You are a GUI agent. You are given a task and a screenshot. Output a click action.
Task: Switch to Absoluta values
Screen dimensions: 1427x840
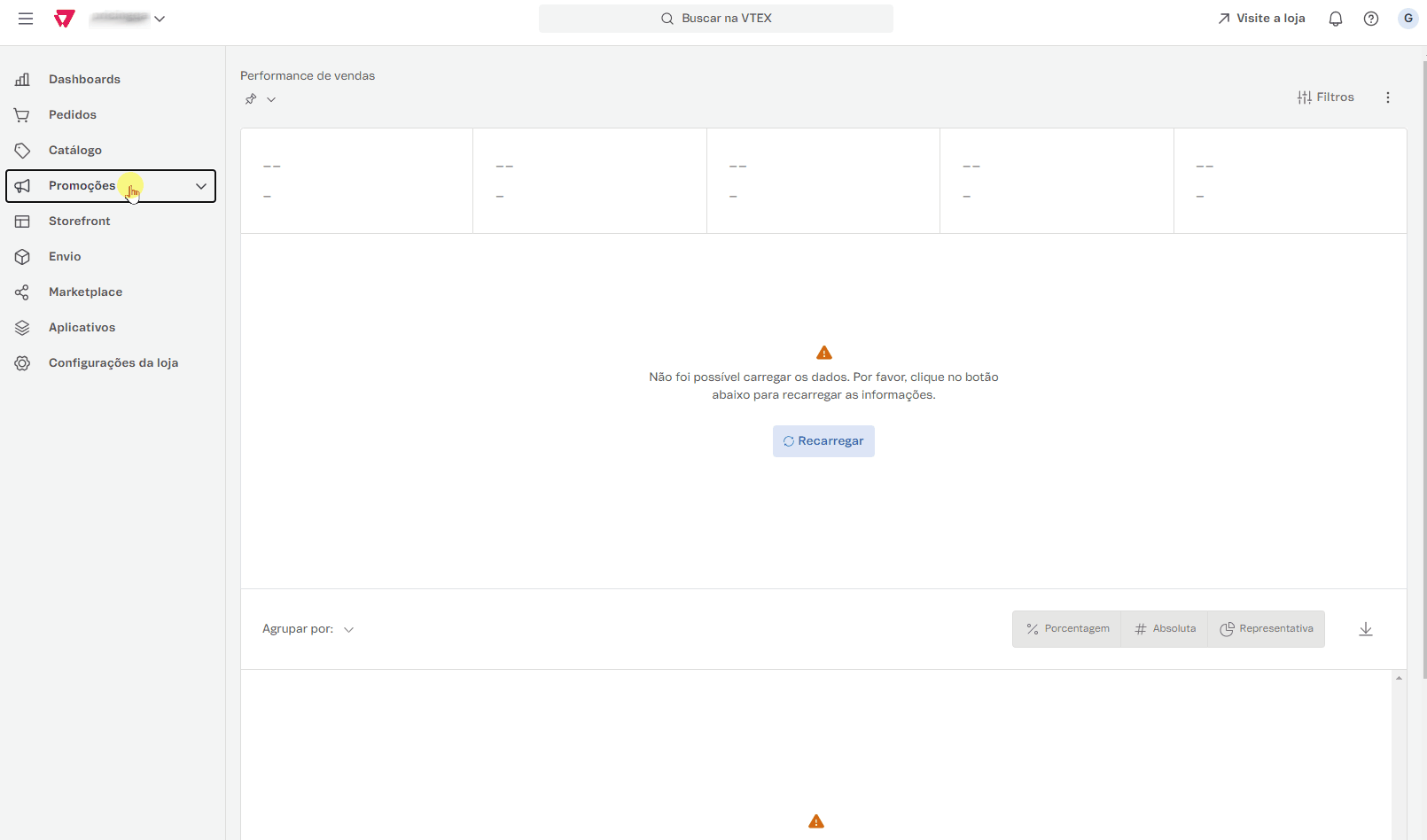pos(1164,628)
